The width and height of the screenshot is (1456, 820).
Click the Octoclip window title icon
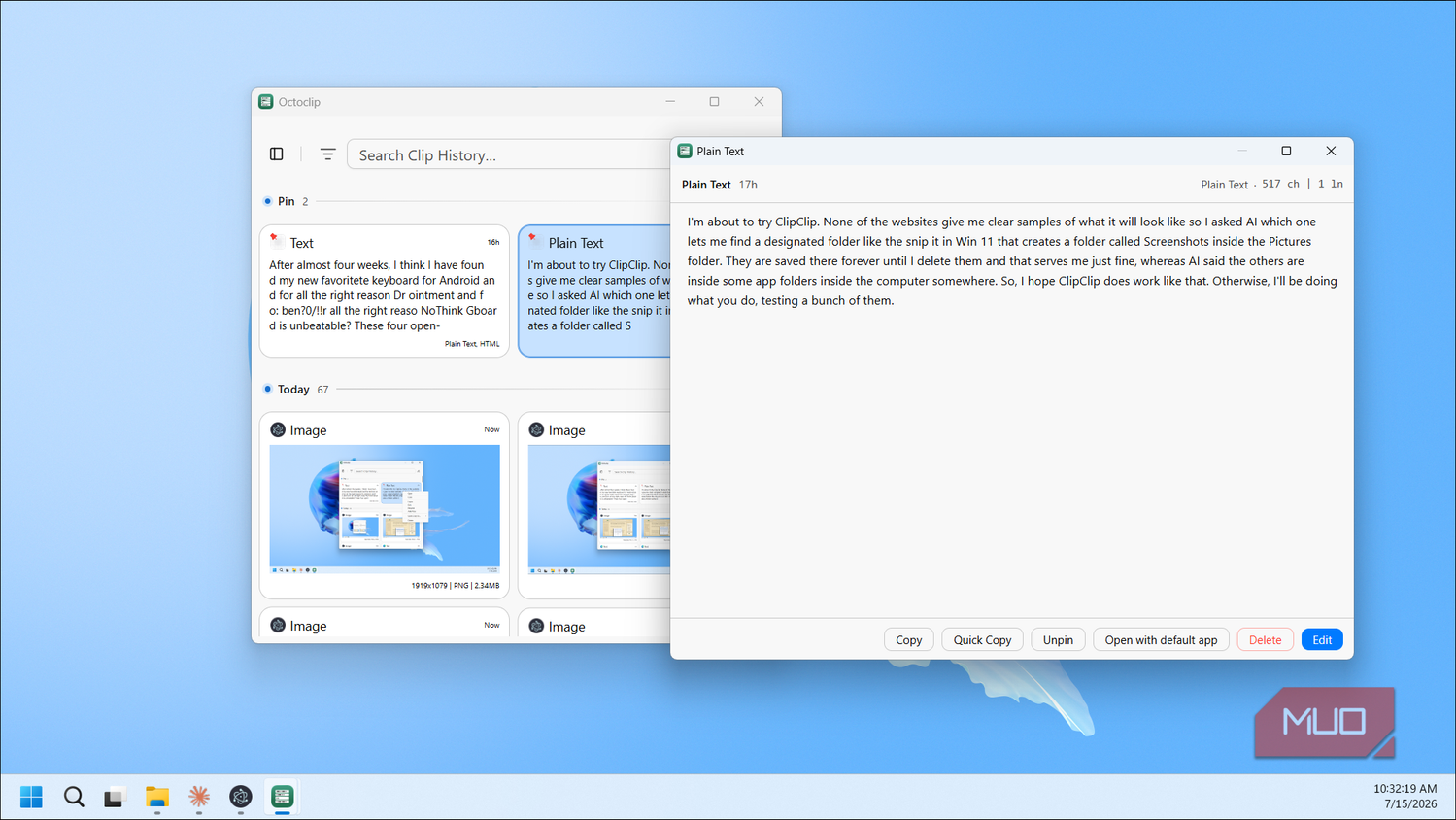(x=266, y=101)
